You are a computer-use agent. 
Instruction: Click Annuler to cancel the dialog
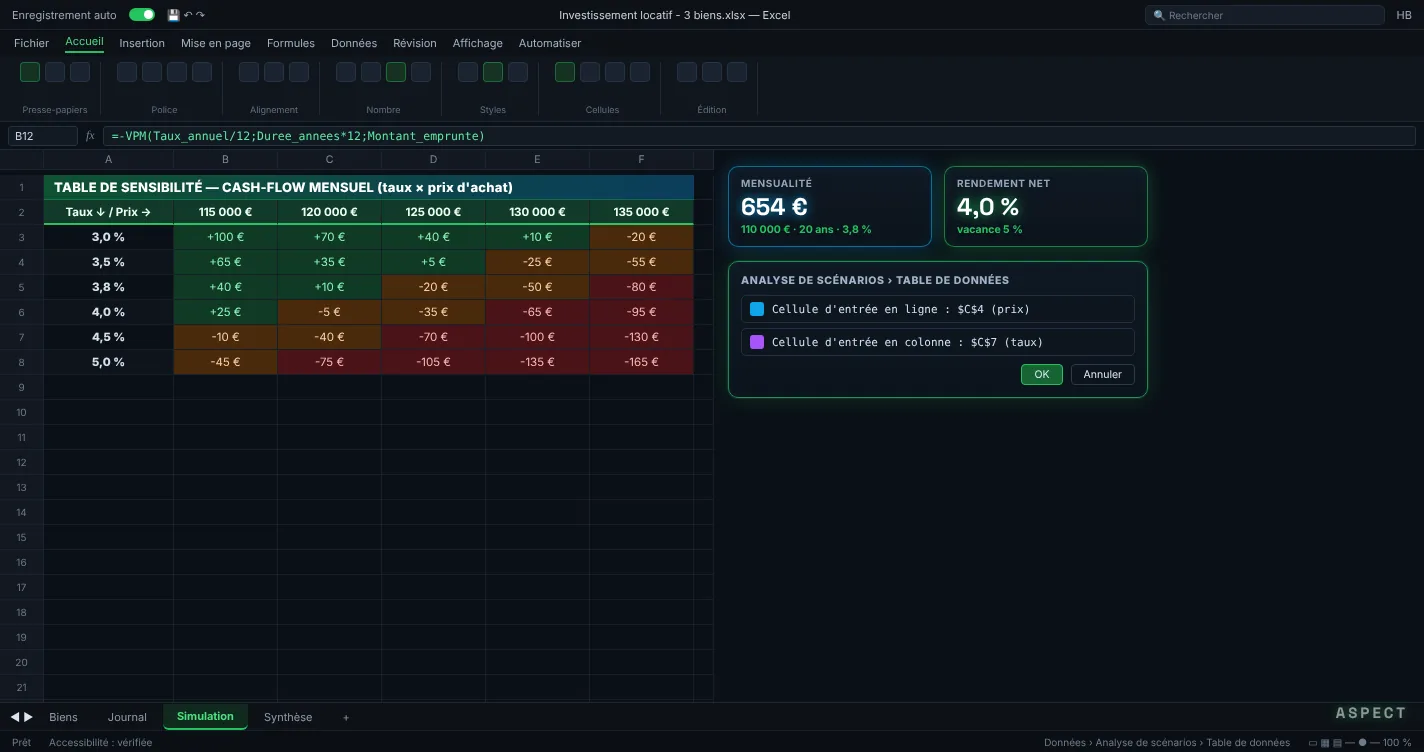1103,374
